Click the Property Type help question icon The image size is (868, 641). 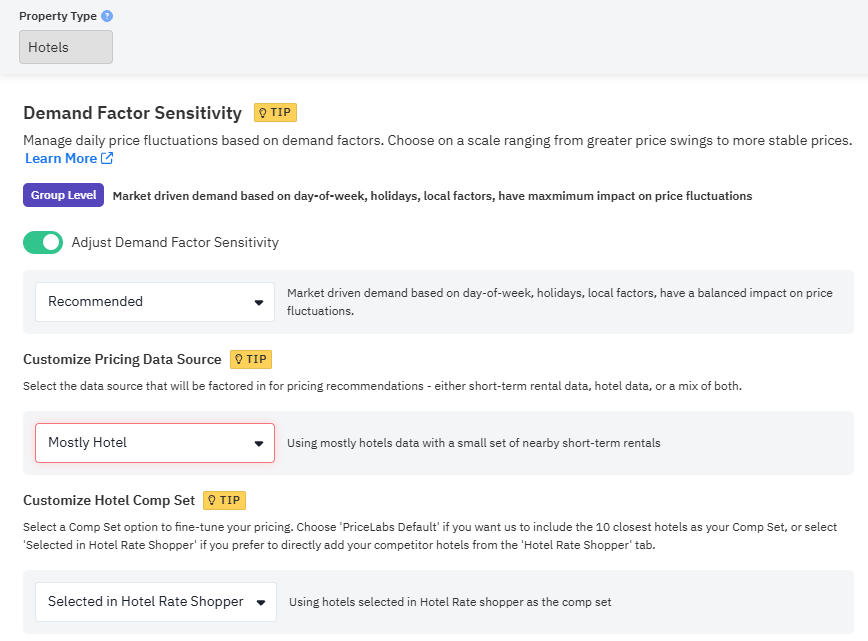click(107, 16)
